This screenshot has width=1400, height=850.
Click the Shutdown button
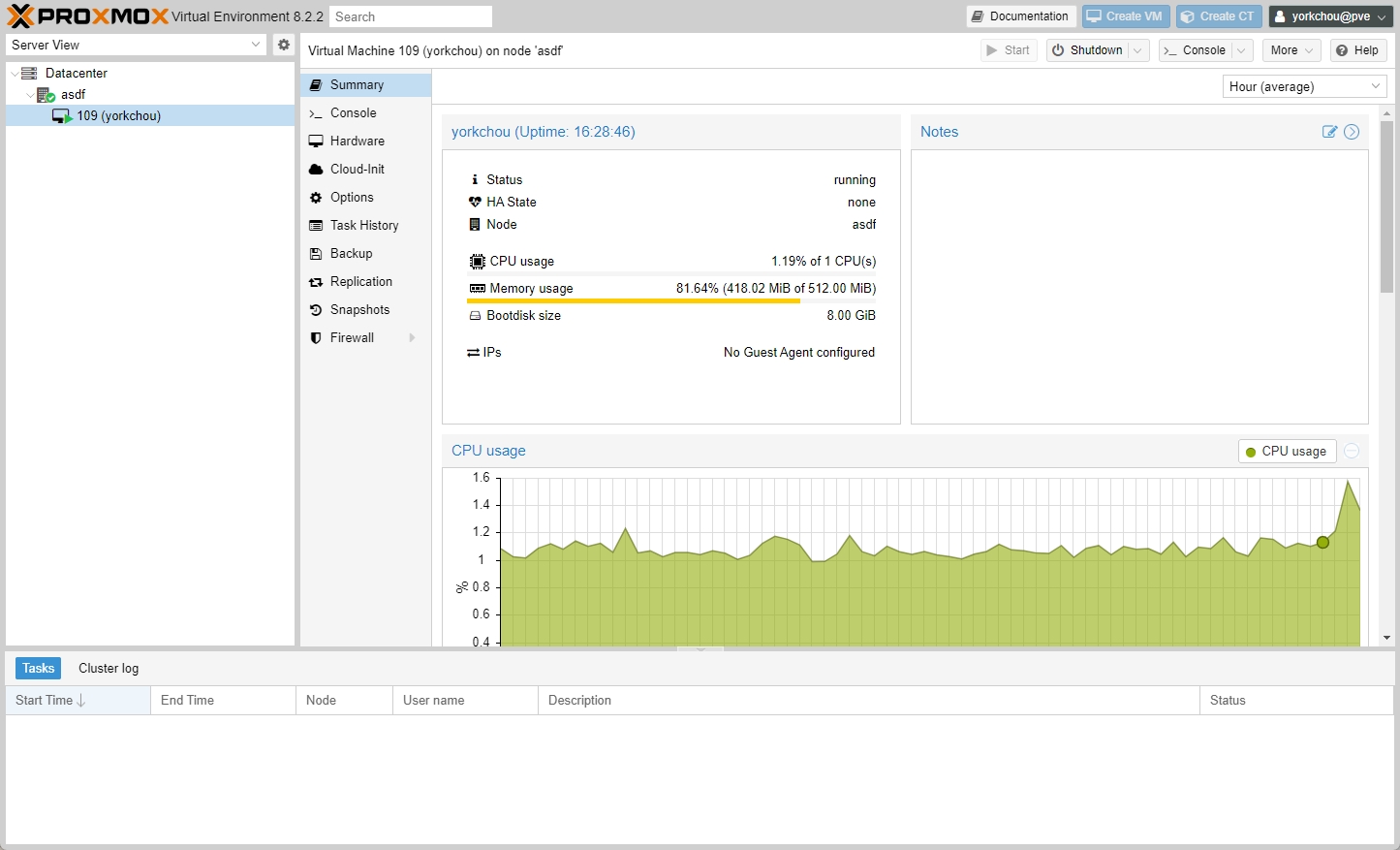[1088, 50]
